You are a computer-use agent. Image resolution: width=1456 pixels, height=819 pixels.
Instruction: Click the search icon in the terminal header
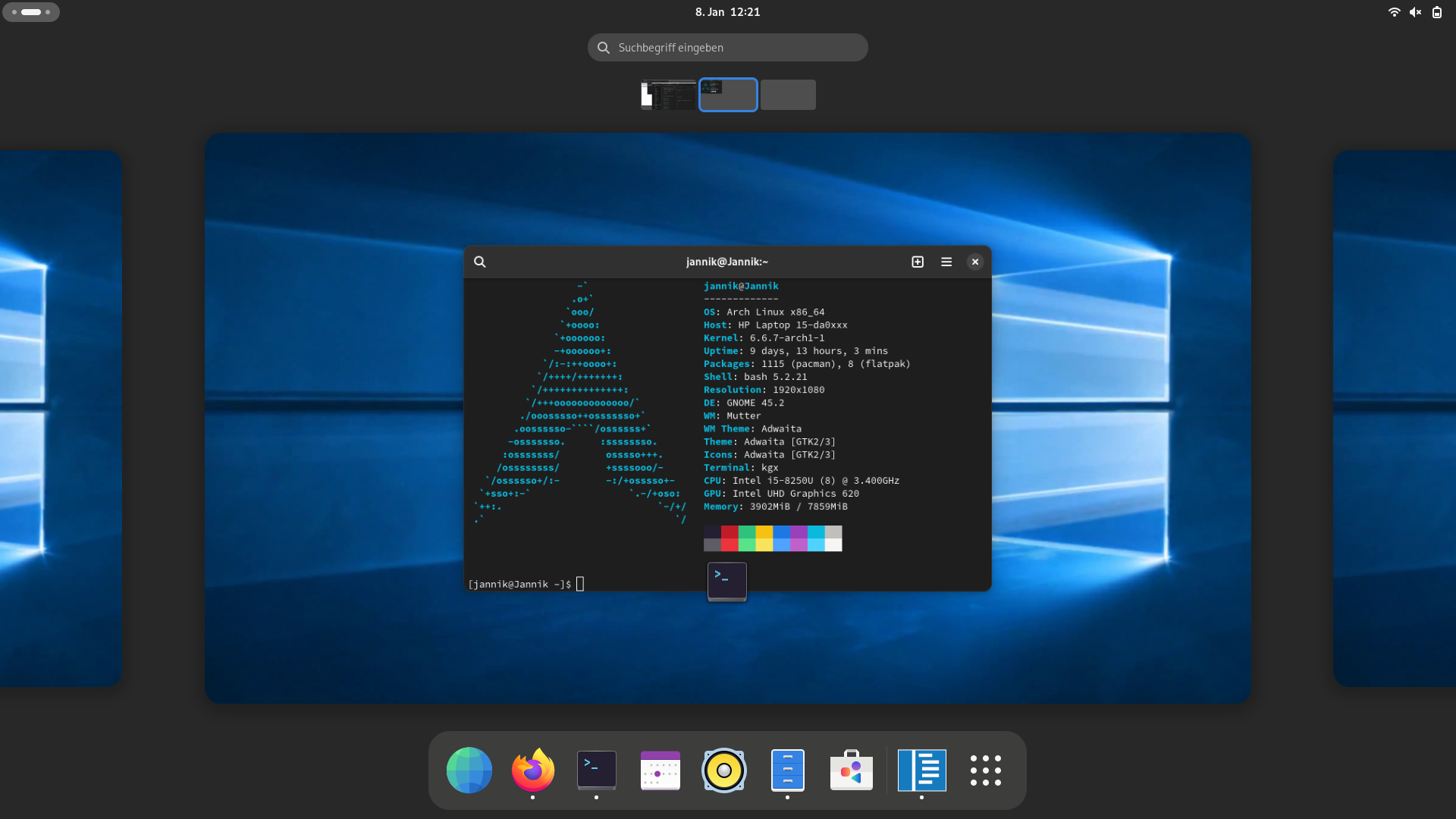(480, 262)
